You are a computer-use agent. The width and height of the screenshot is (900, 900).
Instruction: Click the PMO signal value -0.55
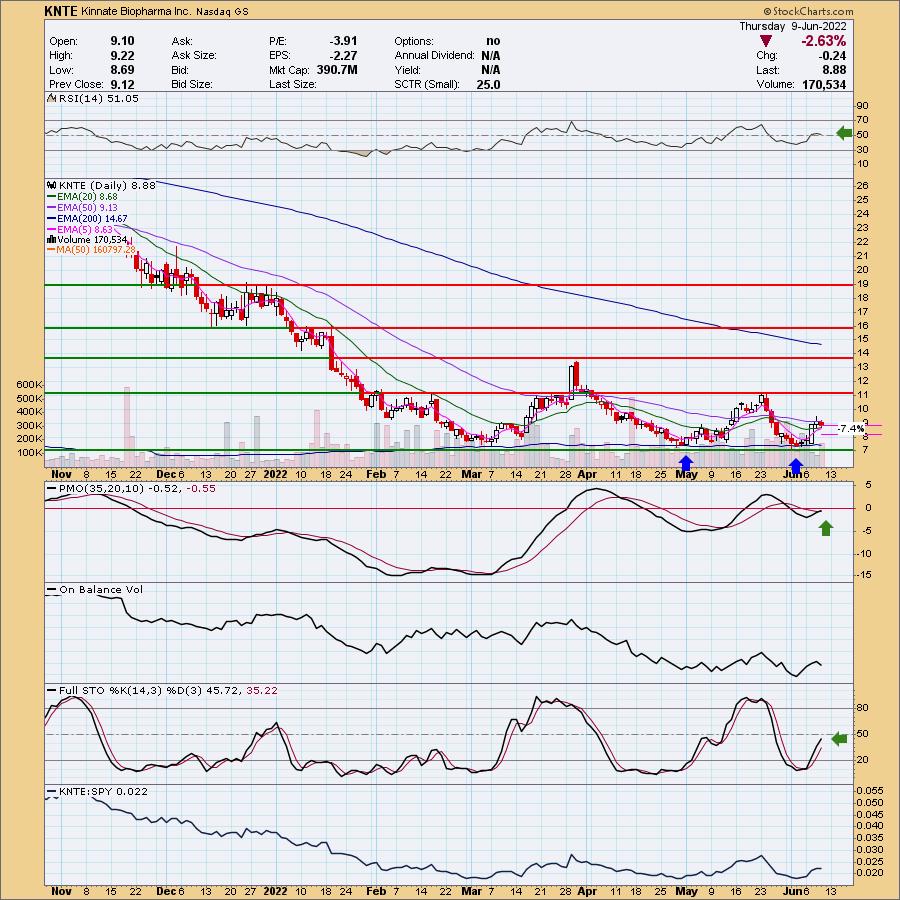(201, 488)
